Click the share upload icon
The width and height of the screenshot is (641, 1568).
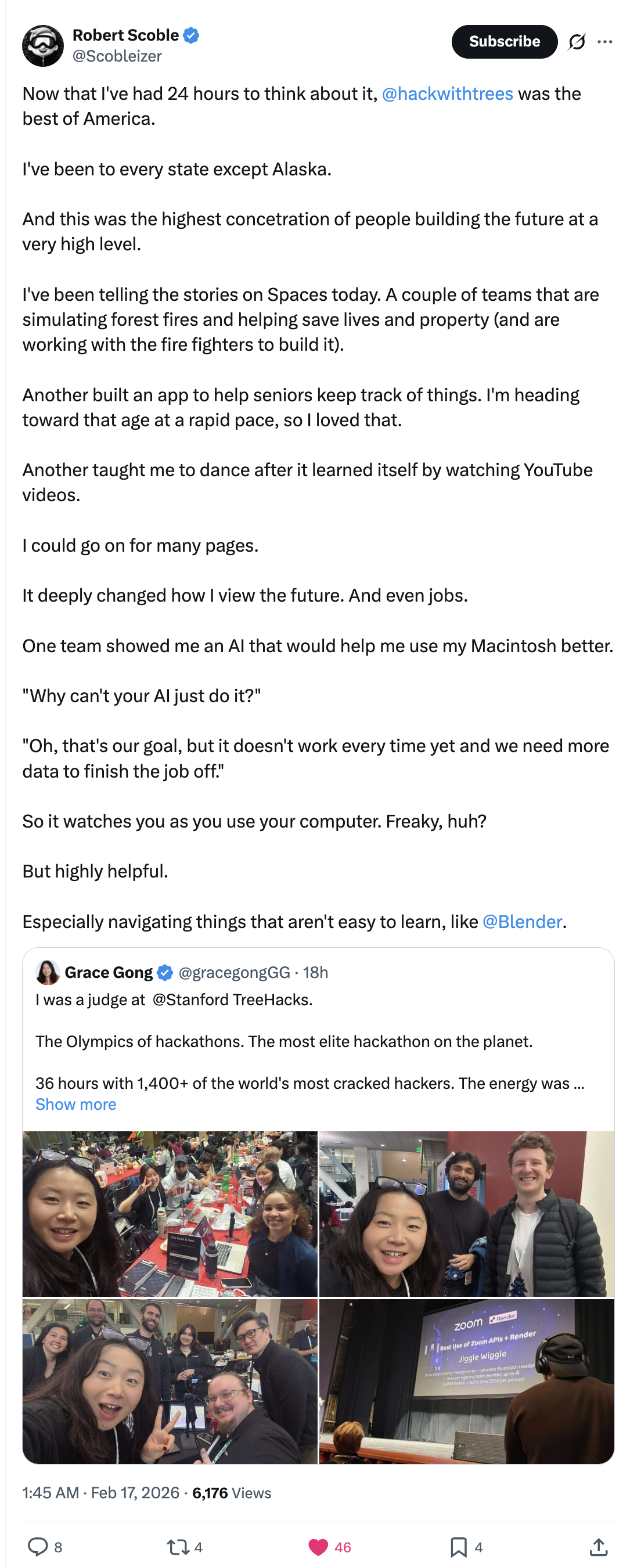click(x=599, y=1546)
